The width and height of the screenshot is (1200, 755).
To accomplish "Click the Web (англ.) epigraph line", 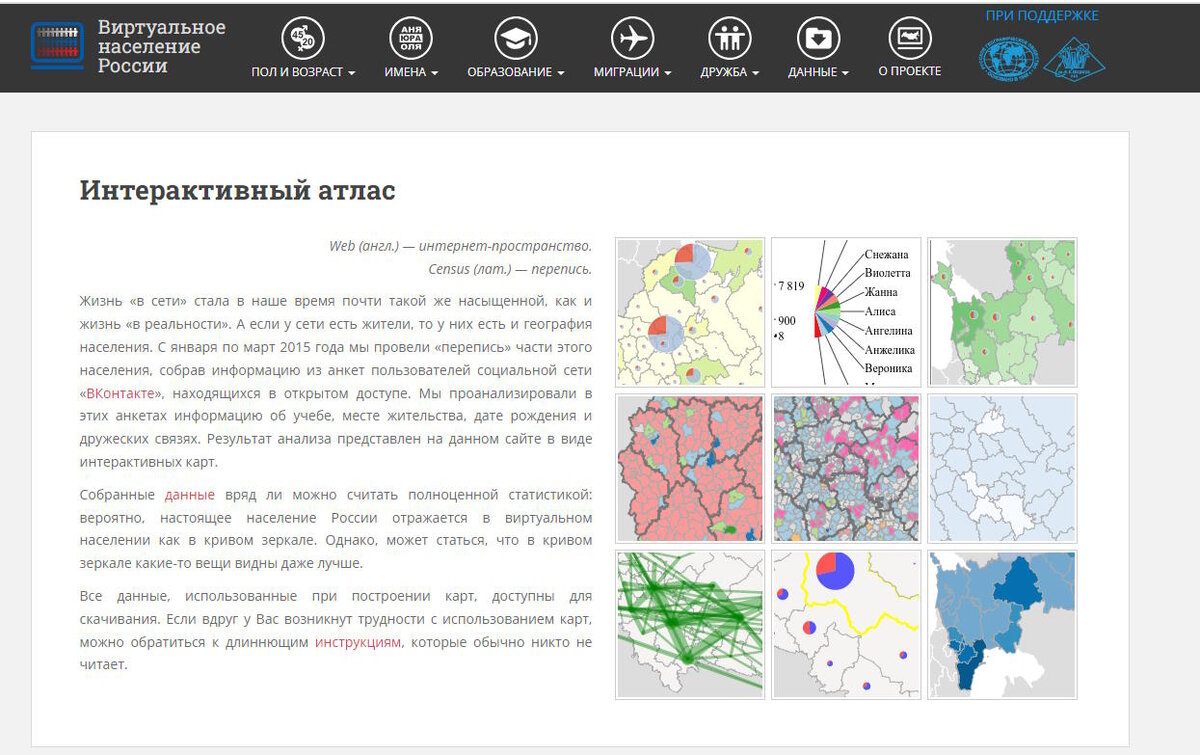I will coord(460,246).
